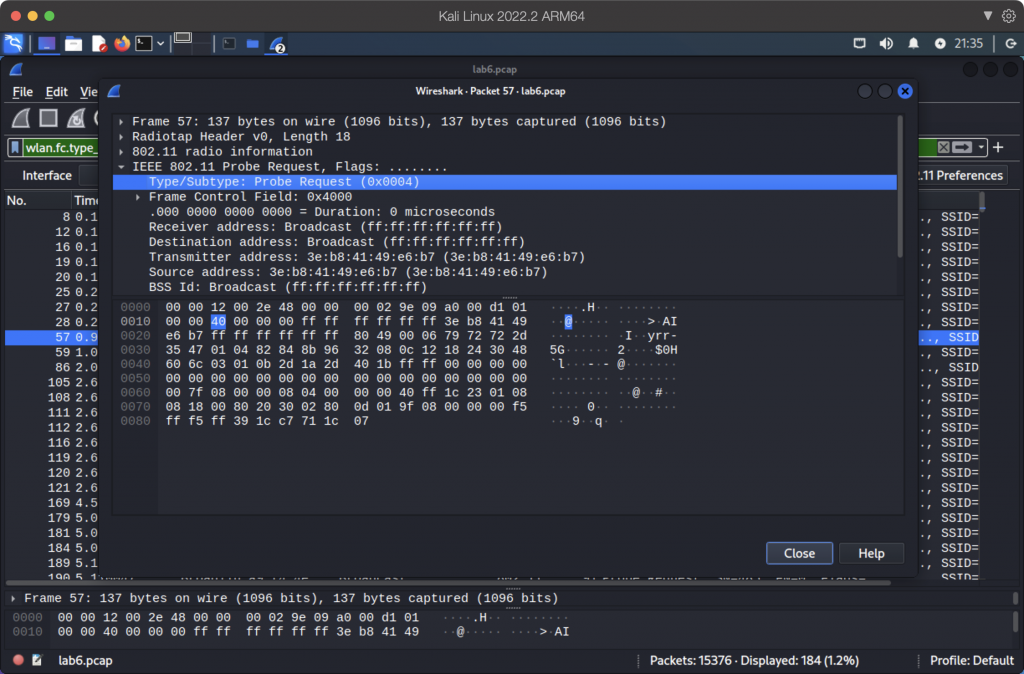This screenshot has height=674, width=1024.
Task: Expand the Frame Control Field 0x4000 row
Action: pos(138,197)
